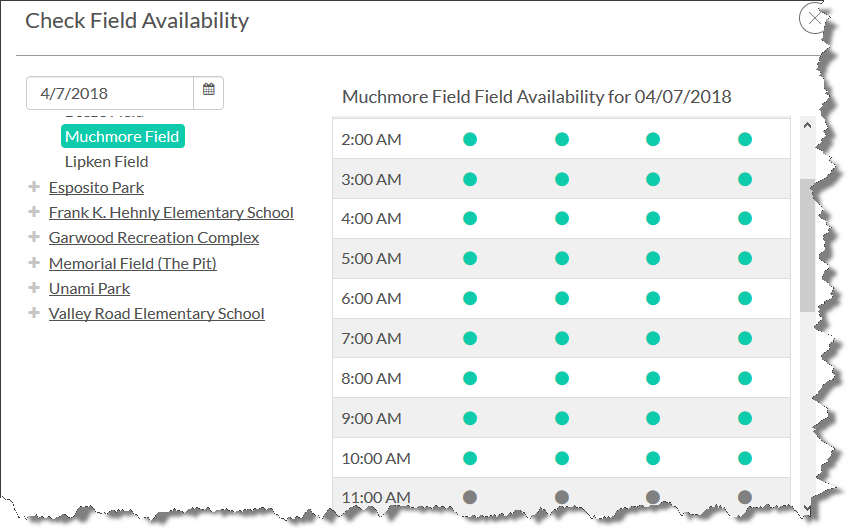Click the third green dot at 9:00 AM
849x530 pixels.
653,419
